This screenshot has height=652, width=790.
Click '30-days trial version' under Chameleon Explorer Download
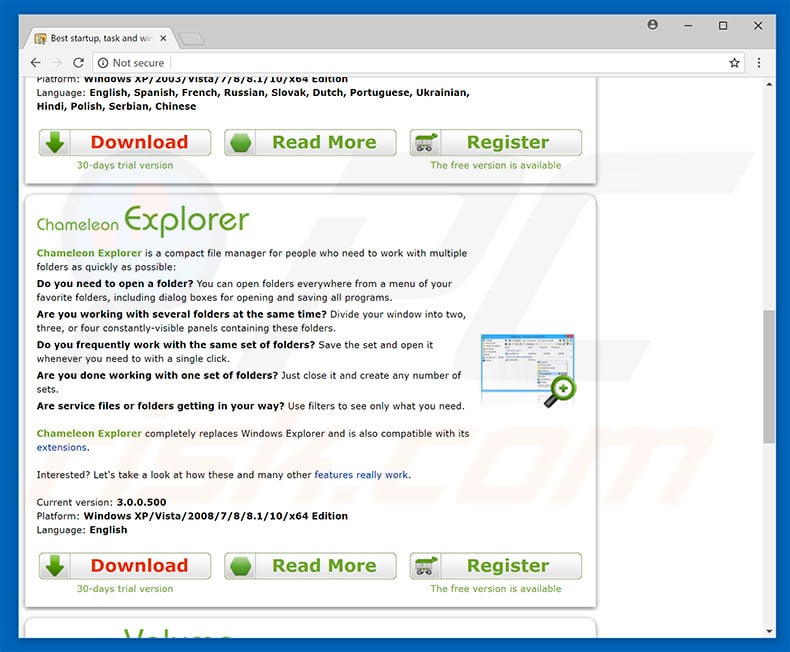[x=125, y=589]
